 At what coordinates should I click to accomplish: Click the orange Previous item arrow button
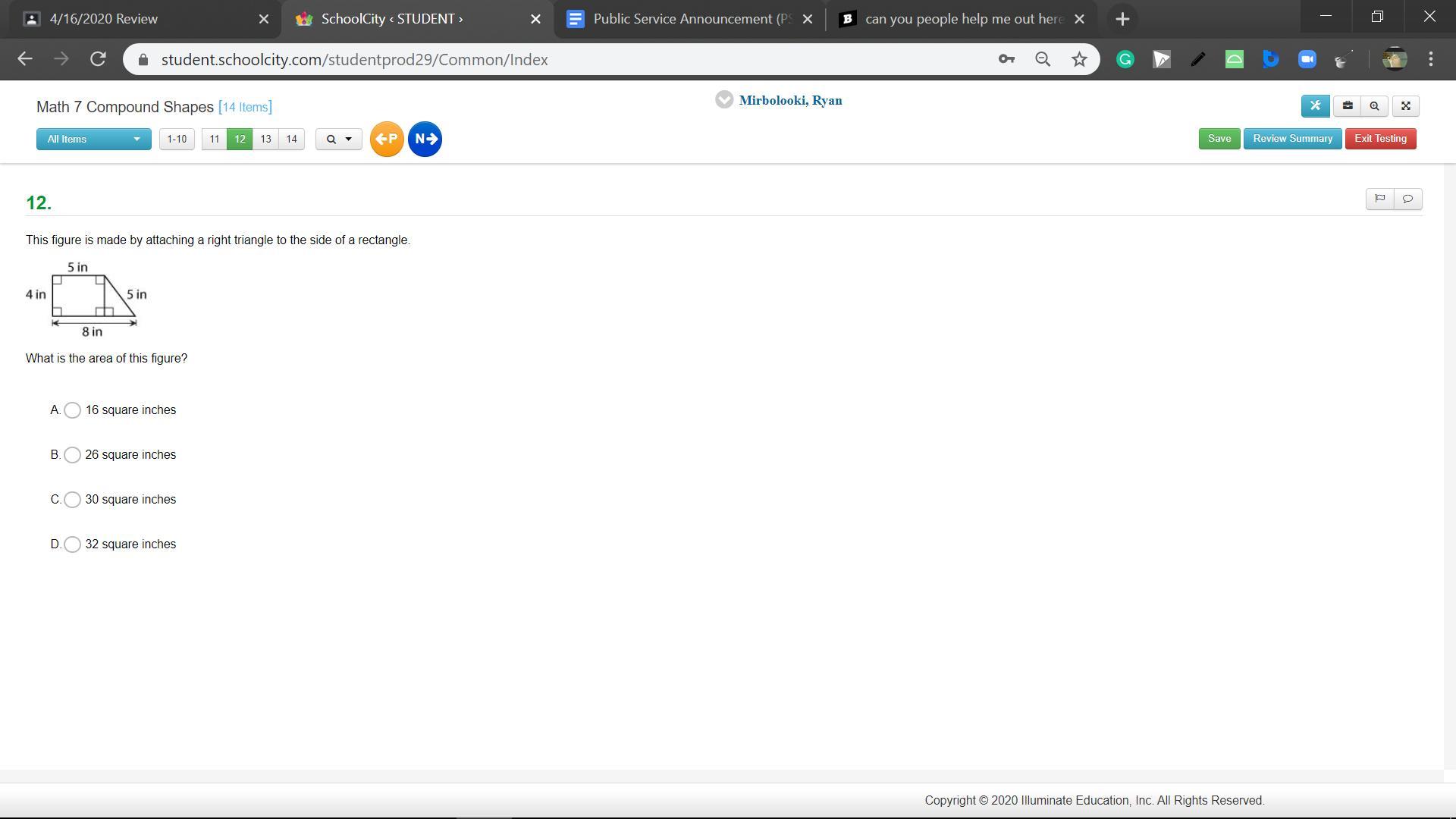(x=387, y=139)
